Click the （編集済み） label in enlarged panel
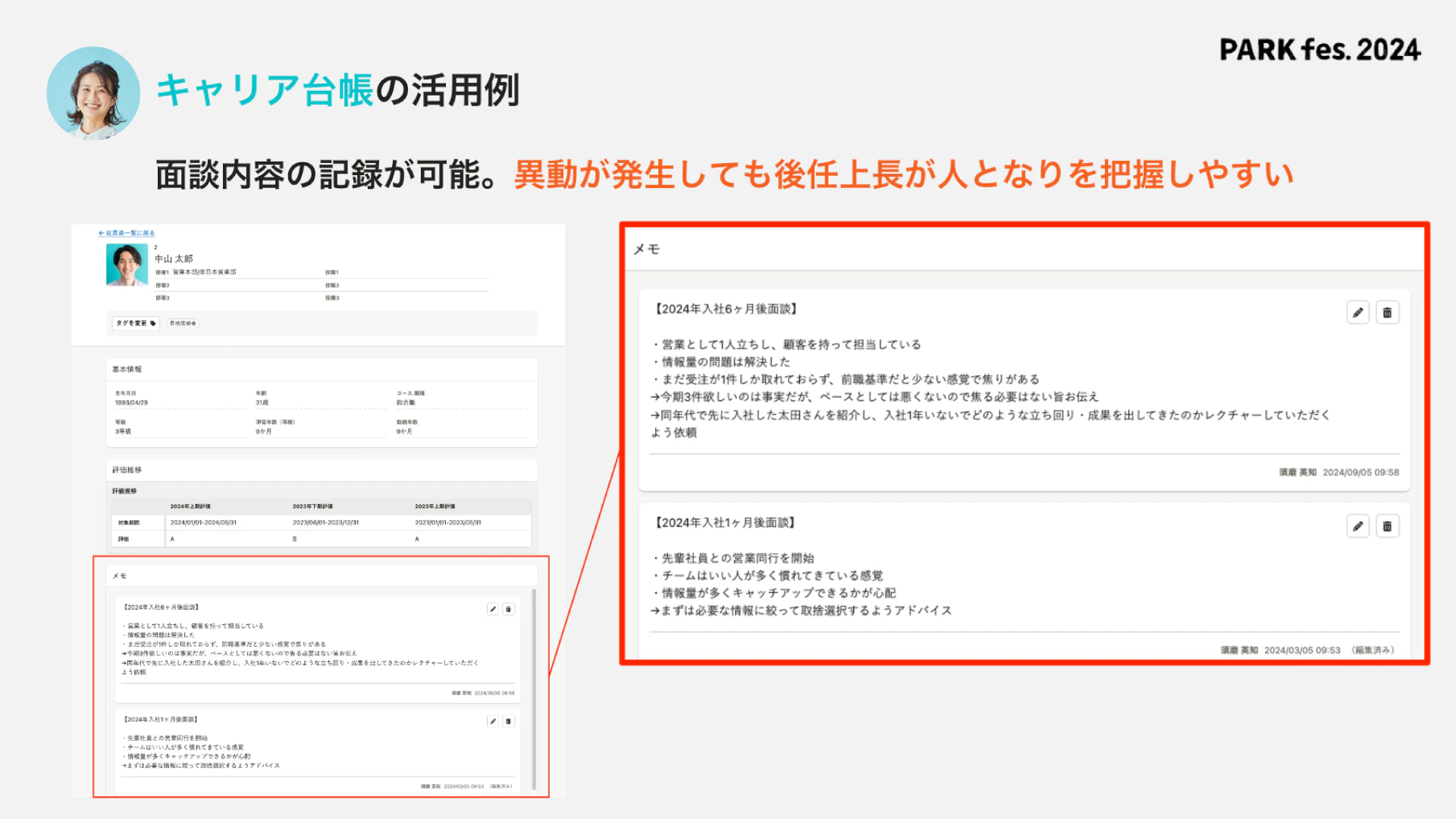1456x819 pixels. (x=1373, y=651)
